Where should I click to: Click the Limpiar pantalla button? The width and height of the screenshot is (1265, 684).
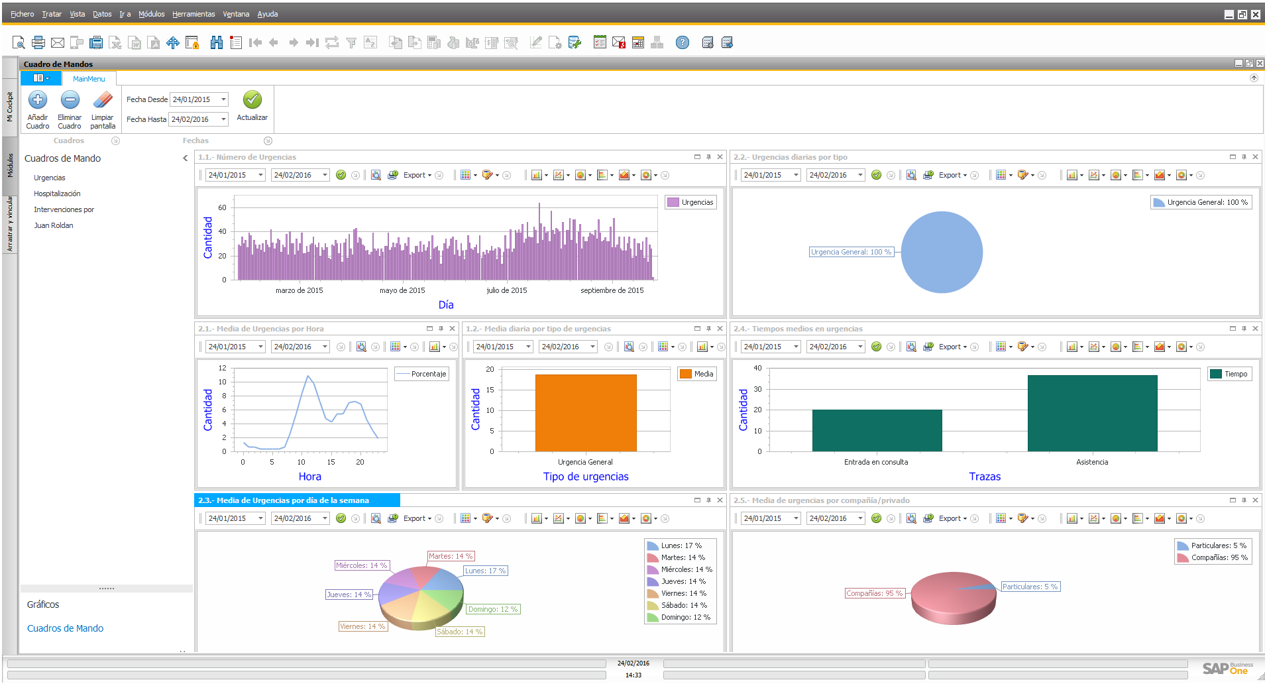pos(101,105)
